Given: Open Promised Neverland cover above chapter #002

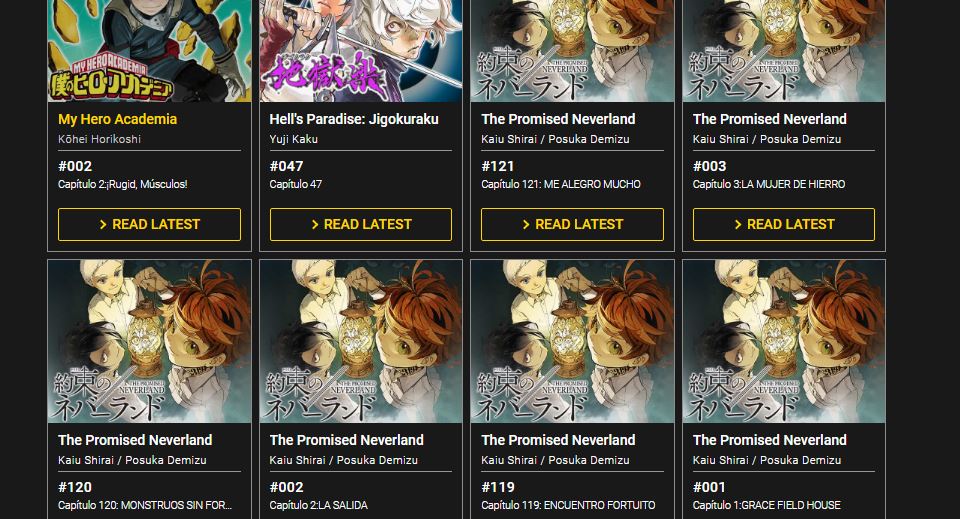Looking at the screenshot, I should (361, 342).
